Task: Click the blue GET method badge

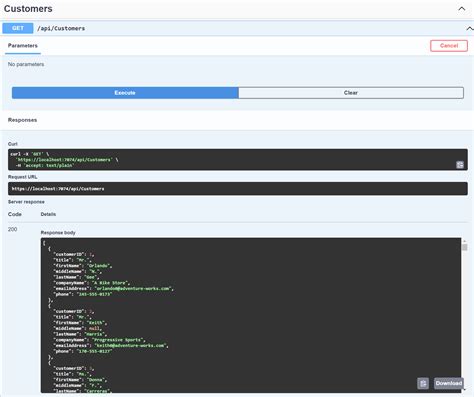Action: [x=18, y=28]
